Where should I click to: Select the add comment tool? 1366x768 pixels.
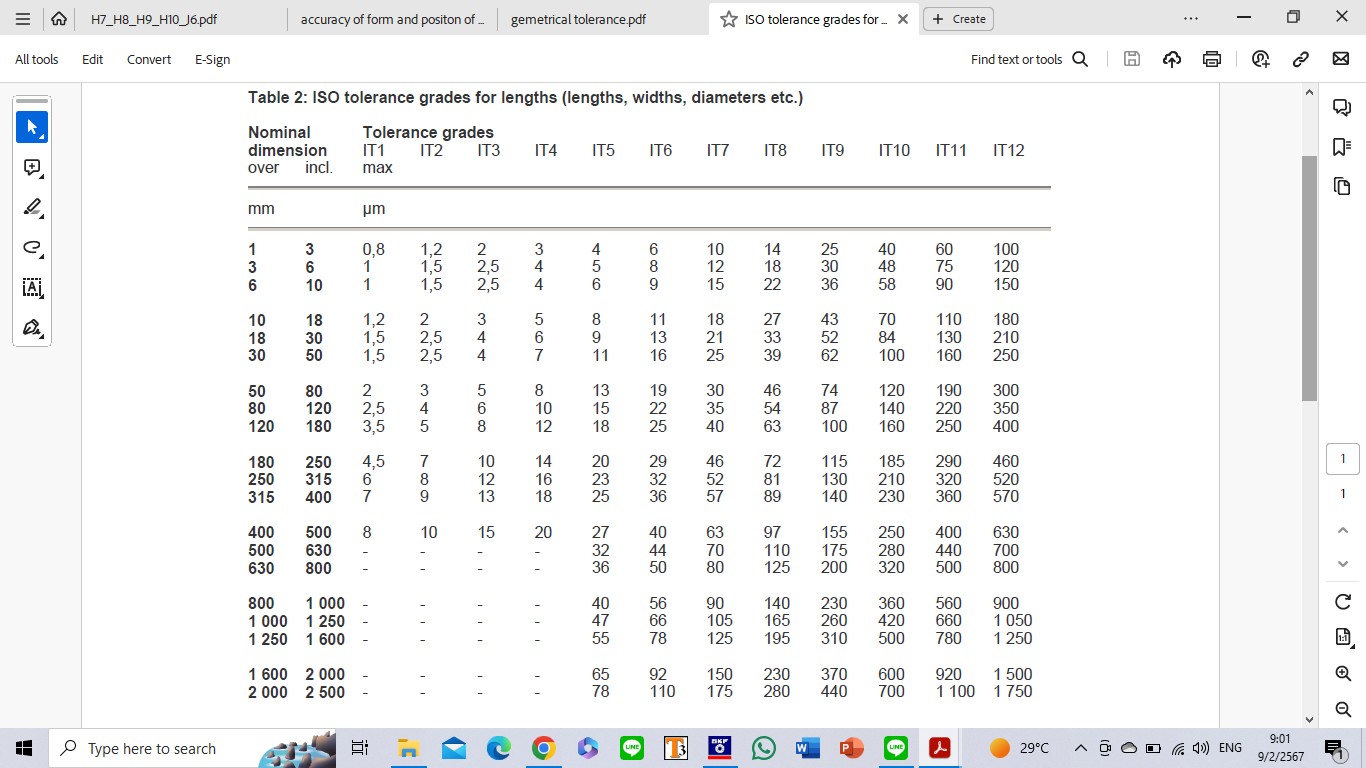point(32,168)
